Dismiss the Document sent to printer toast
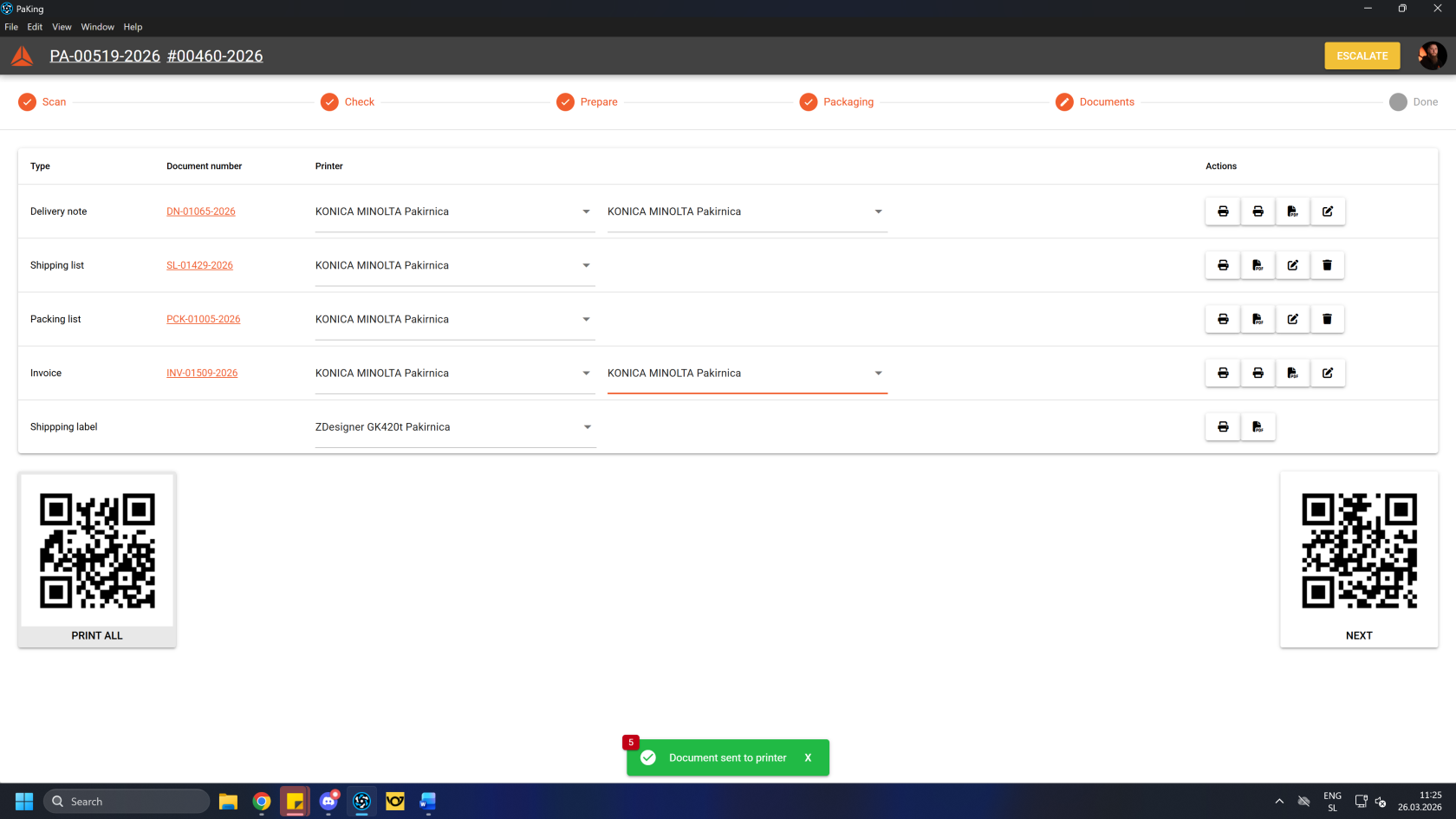This screenshot has width=1456, height=819. point(808,757)
